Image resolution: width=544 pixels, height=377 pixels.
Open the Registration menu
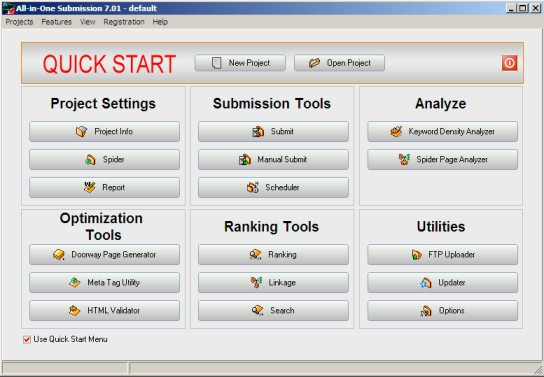tap(124, 22)
